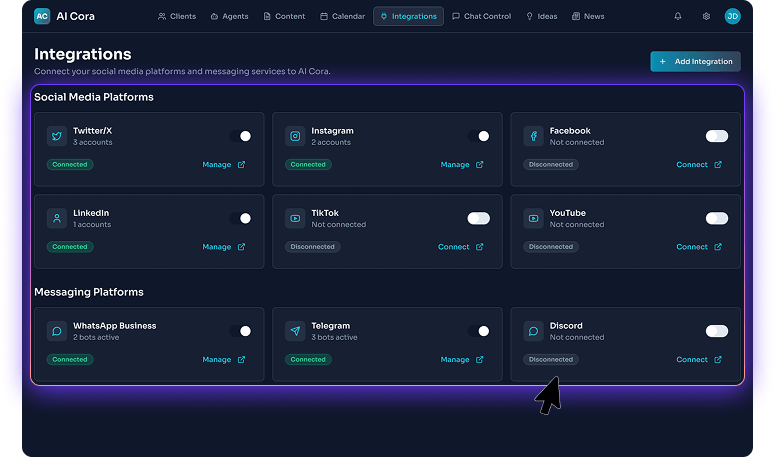Click the Discord chat bubble icon

[533, 331]
